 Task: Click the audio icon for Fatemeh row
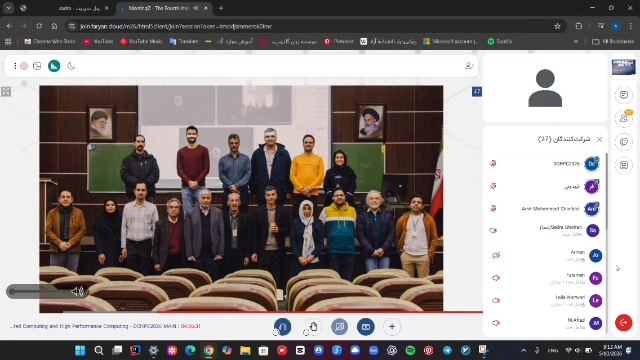pyautogui.click(x=496, y=278)
